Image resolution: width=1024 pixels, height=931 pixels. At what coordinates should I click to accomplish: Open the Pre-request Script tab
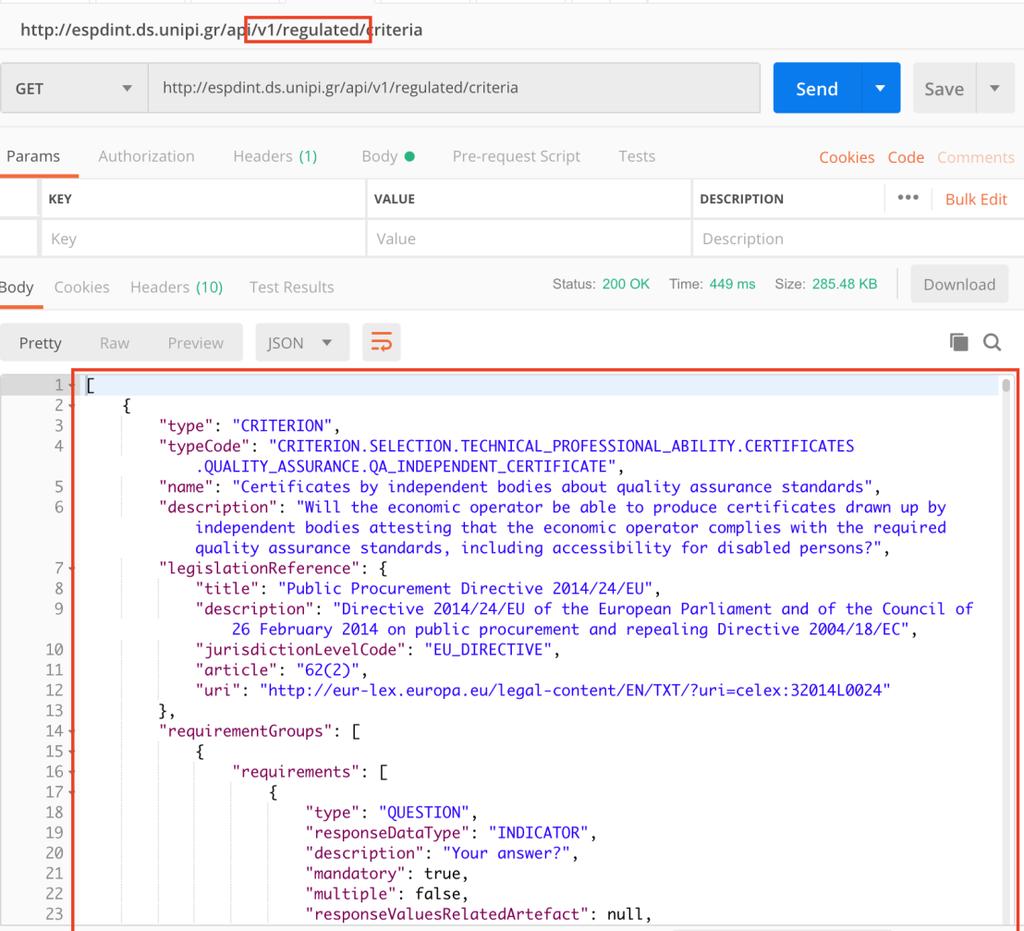tap(516, 157)
